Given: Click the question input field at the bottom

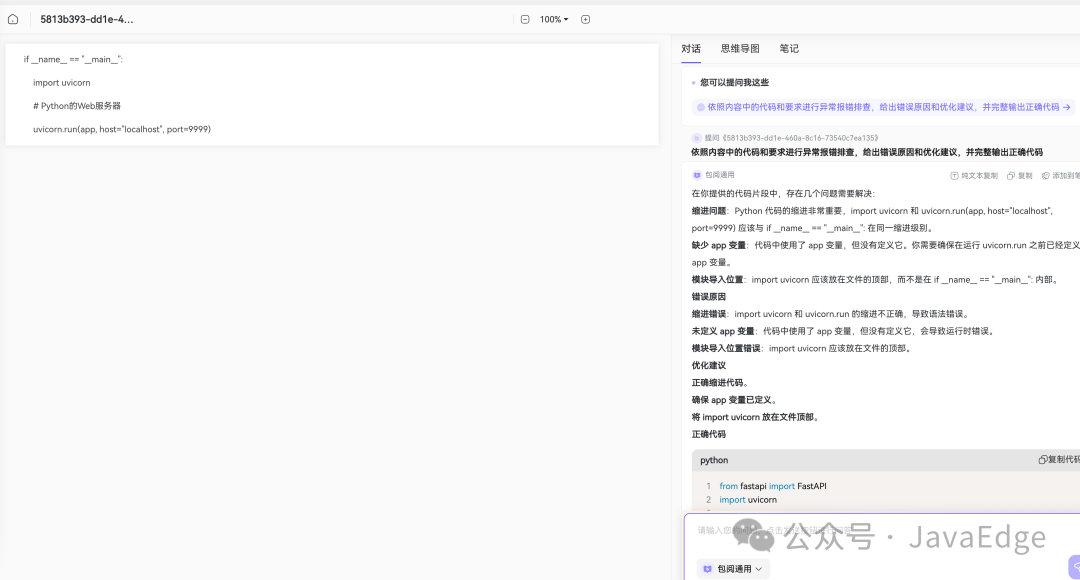Looking at the screenshot, I should [x=850, y=530].
